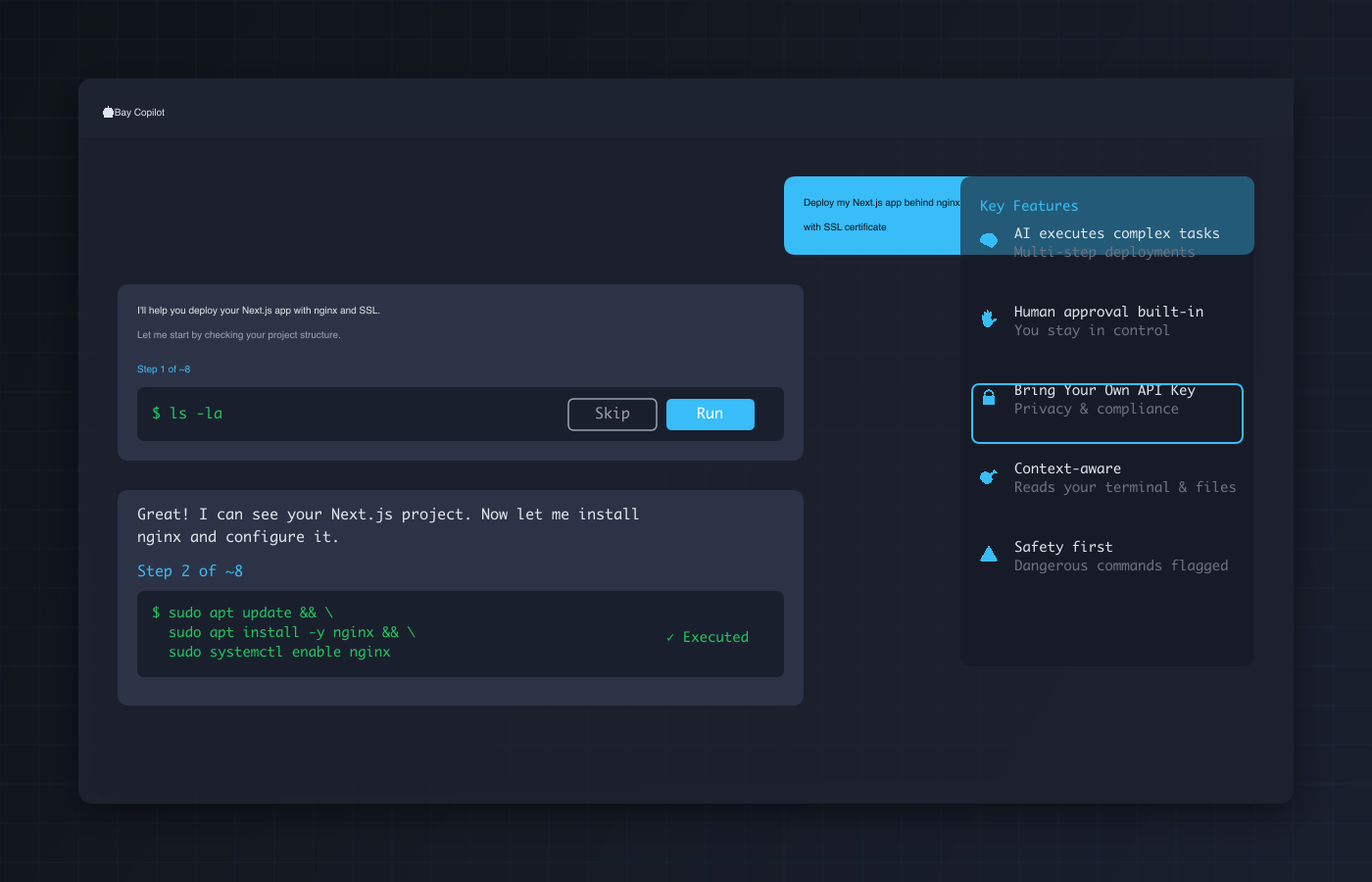
Task: Click the Bay Copilot title in the header
Action: click(139, 112)
